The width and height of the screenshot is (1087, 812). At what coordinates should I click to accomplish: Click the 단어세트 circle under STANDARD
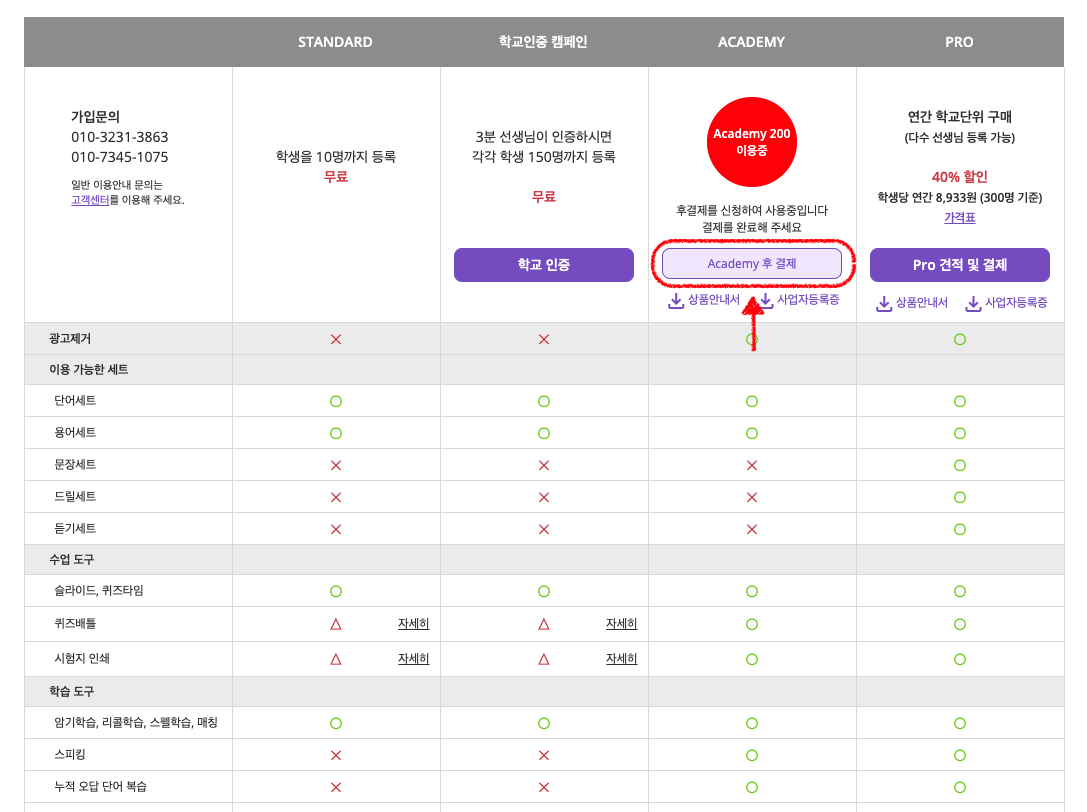pyautogui.click(x=336, y=401)
